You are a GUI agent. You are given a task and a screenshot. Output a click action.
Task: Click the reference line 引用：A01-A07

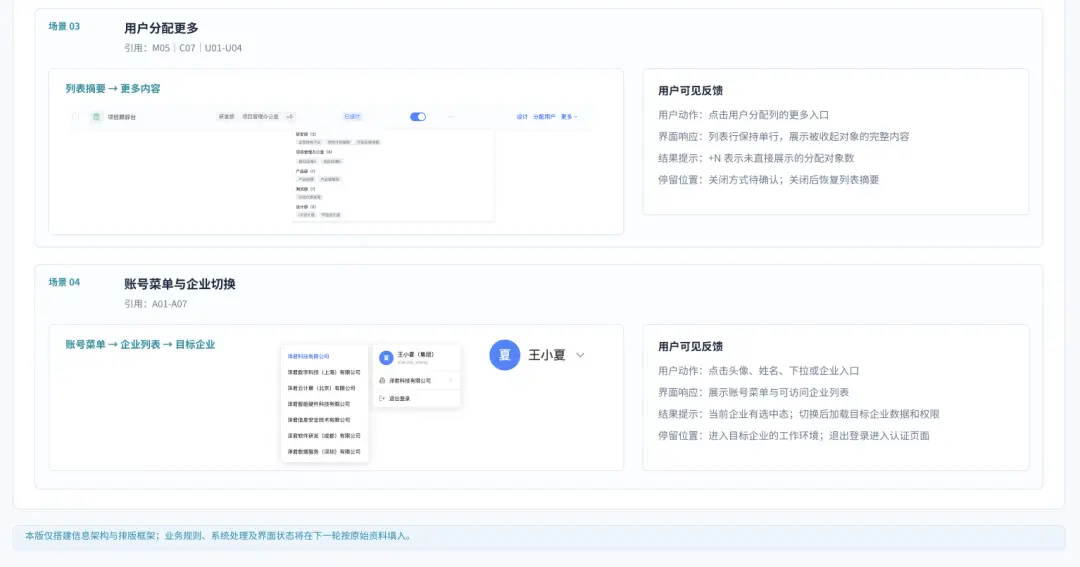[156, 304]
